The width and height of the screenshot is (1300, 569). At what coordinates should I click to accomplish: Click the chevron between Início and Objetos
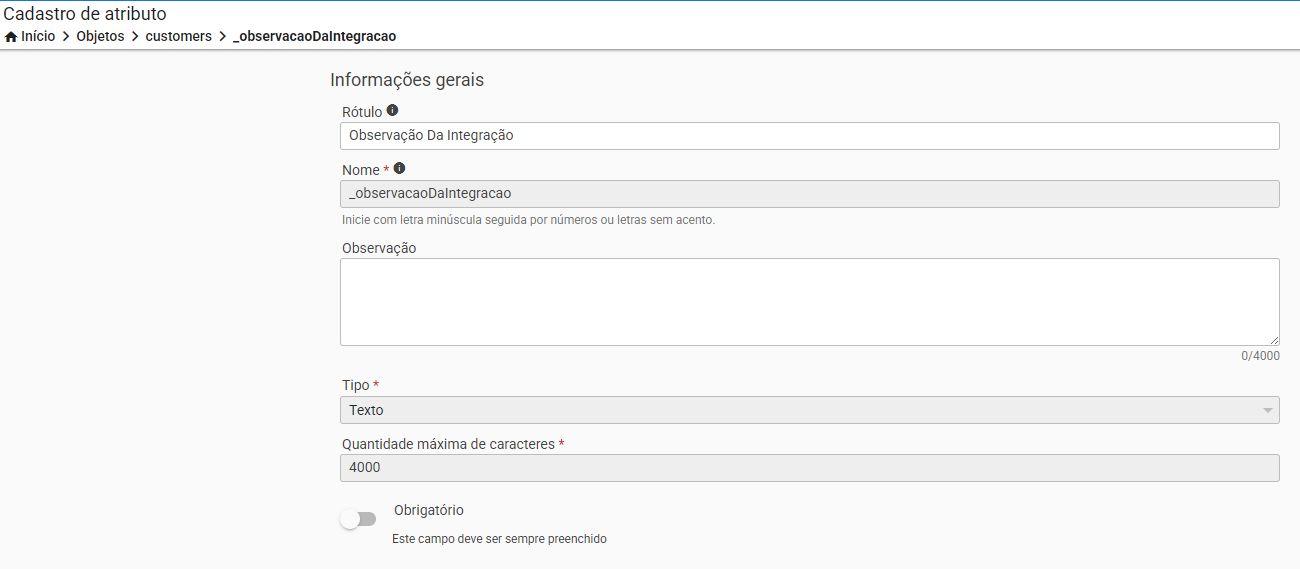tap(66, 36)
